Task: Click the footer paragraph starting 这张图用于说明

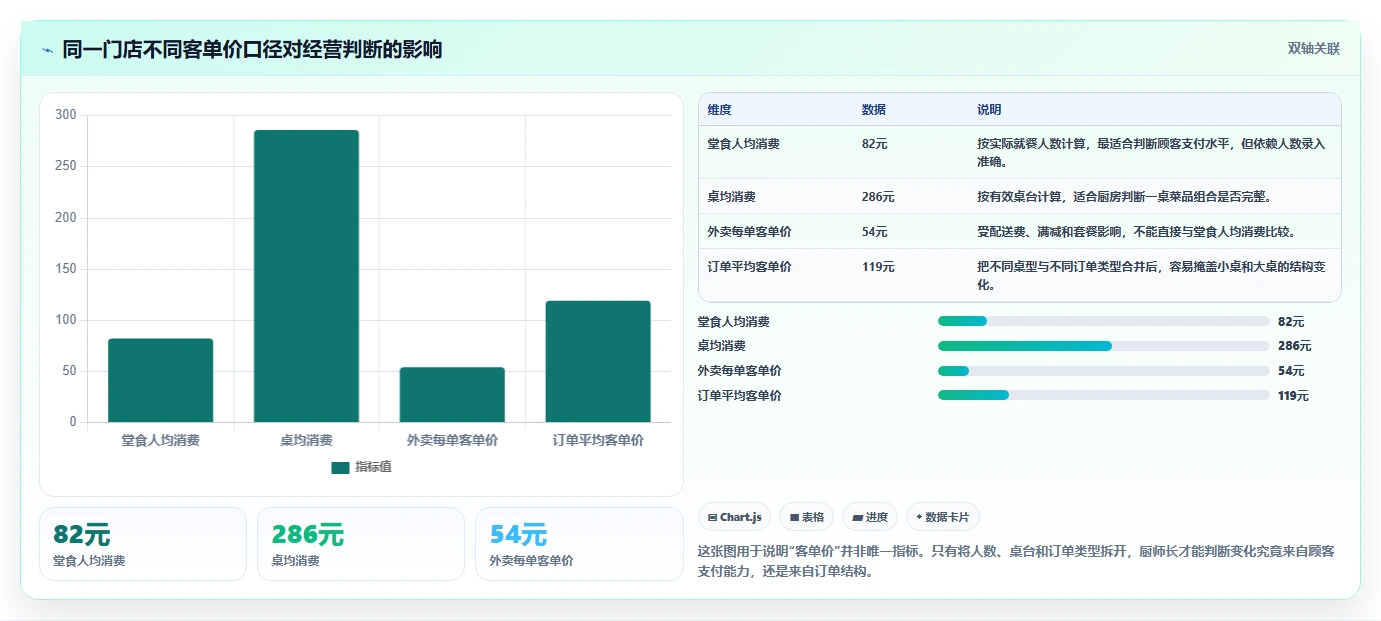Action: click(1016, 562)
